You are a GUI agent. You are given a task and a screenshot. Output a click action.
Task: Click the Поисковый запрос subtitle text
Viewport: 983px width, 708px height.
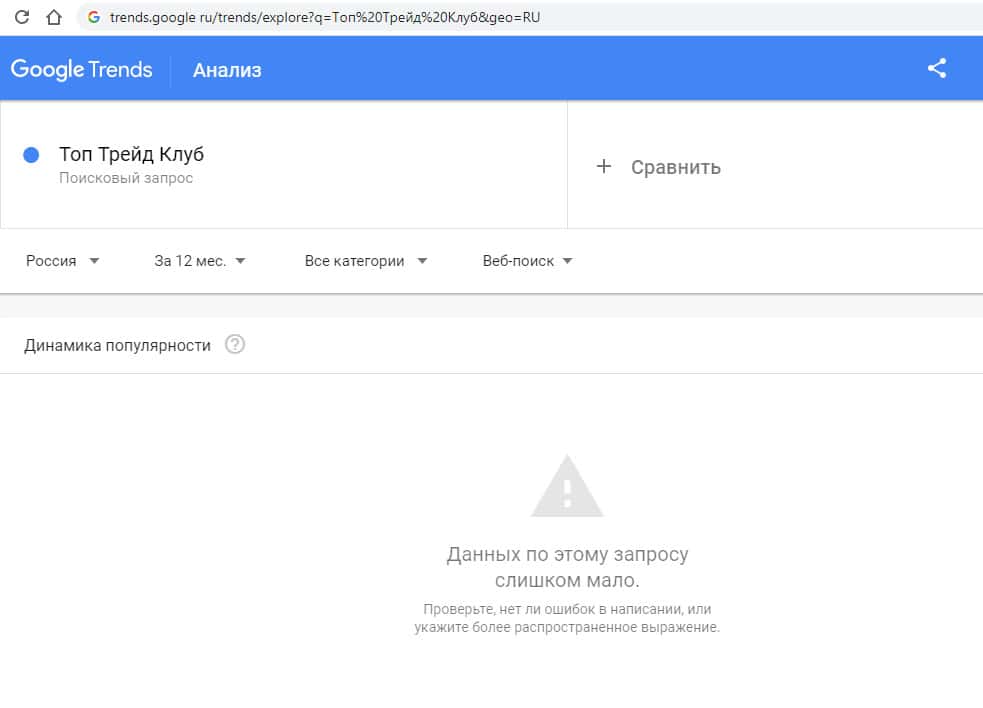tap(126, 178)
